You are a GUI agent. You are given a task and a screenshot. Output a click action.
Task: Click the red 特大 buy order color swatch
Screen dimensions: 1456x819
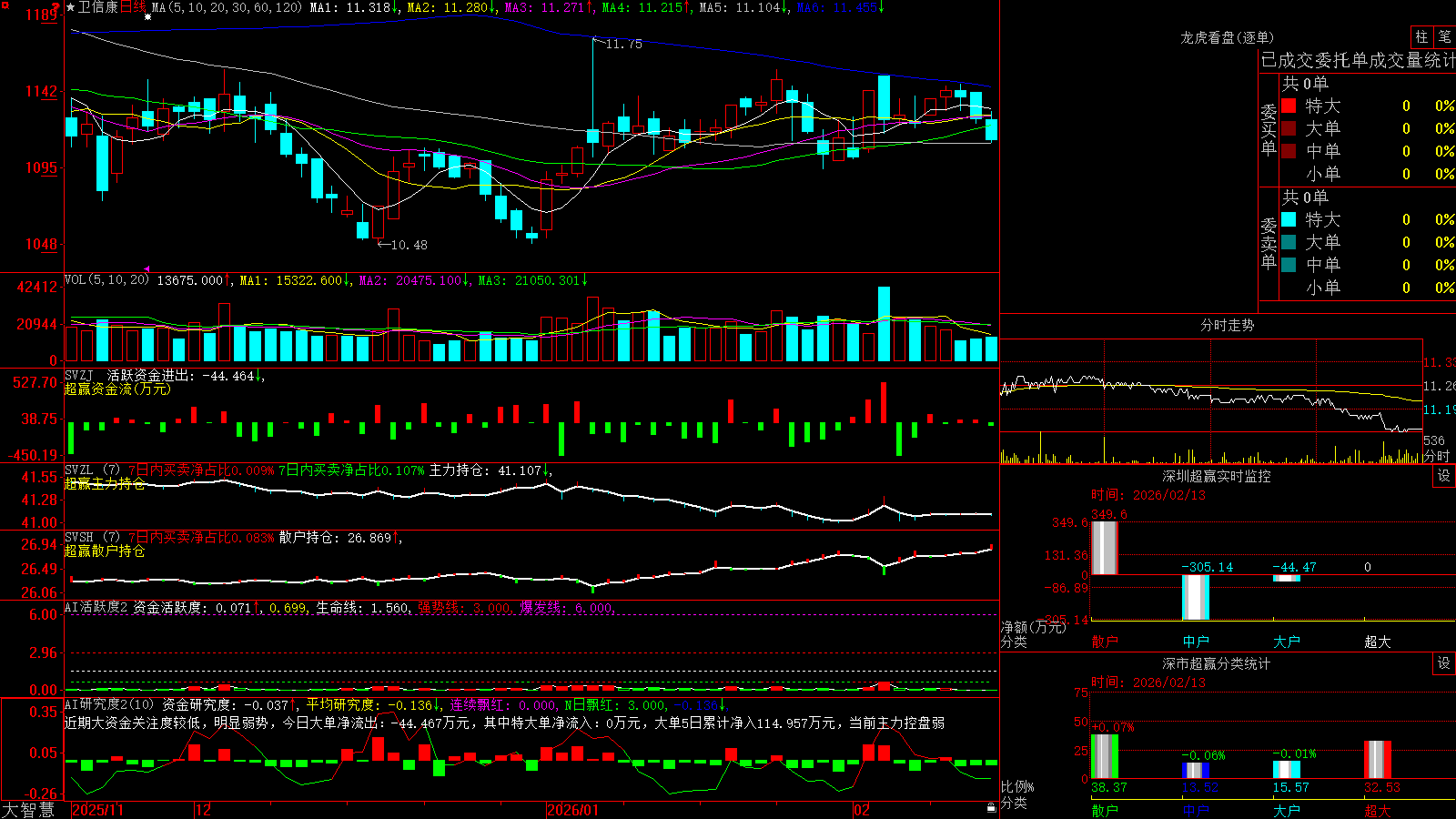(1289, 106)
